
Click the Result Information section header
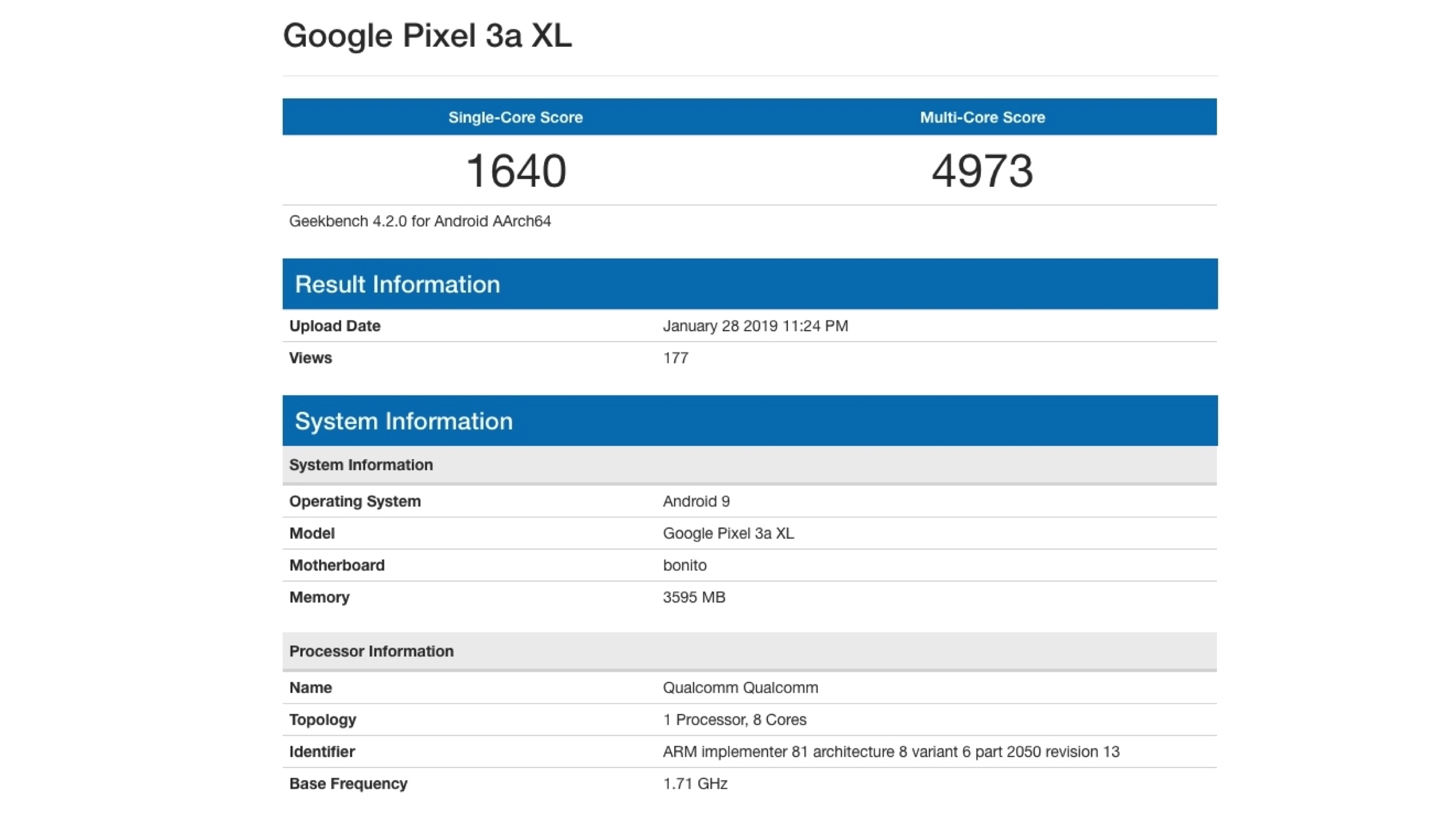coord(397,284)
